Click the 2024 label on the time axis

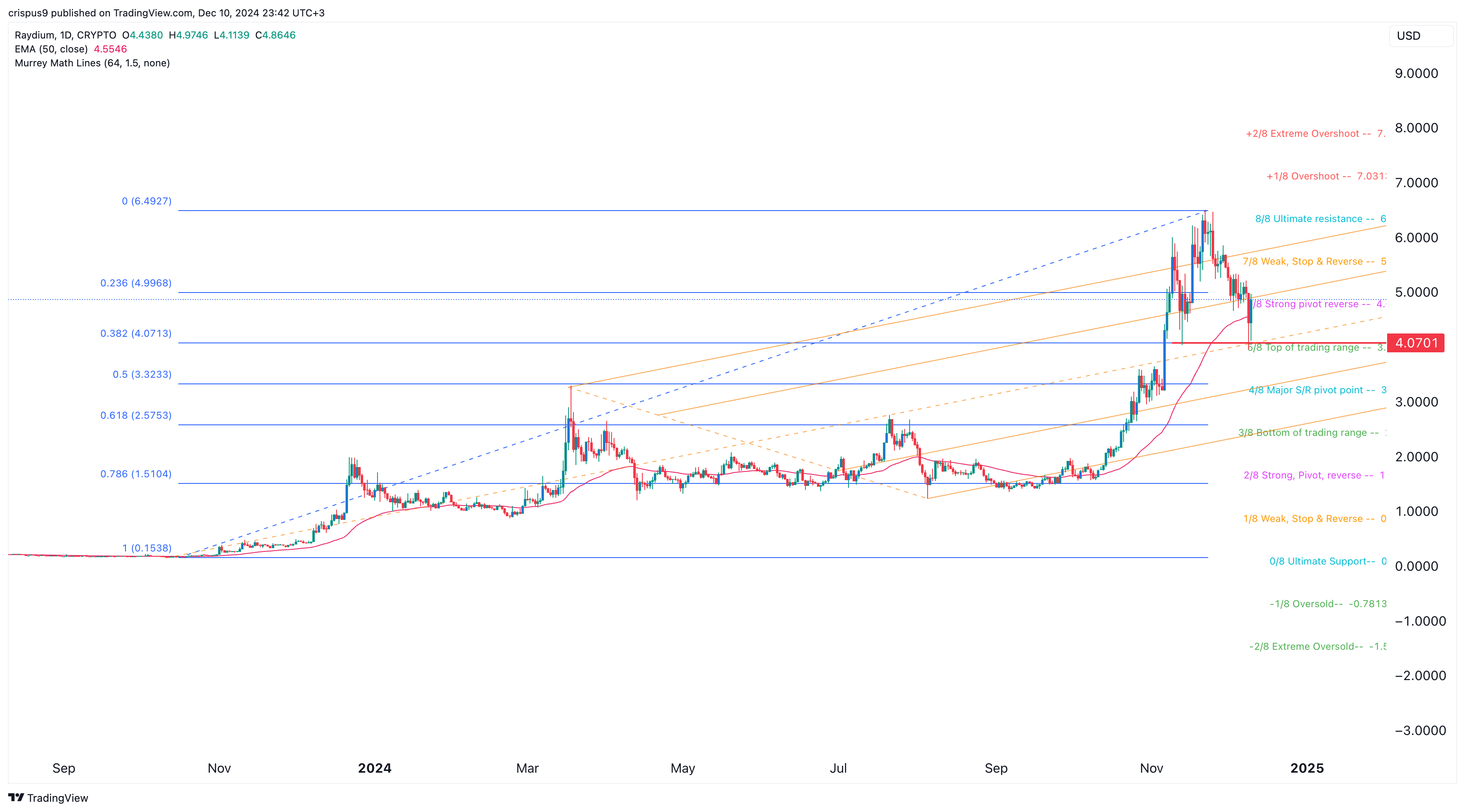pyautogui.click(x=375, y=768)
